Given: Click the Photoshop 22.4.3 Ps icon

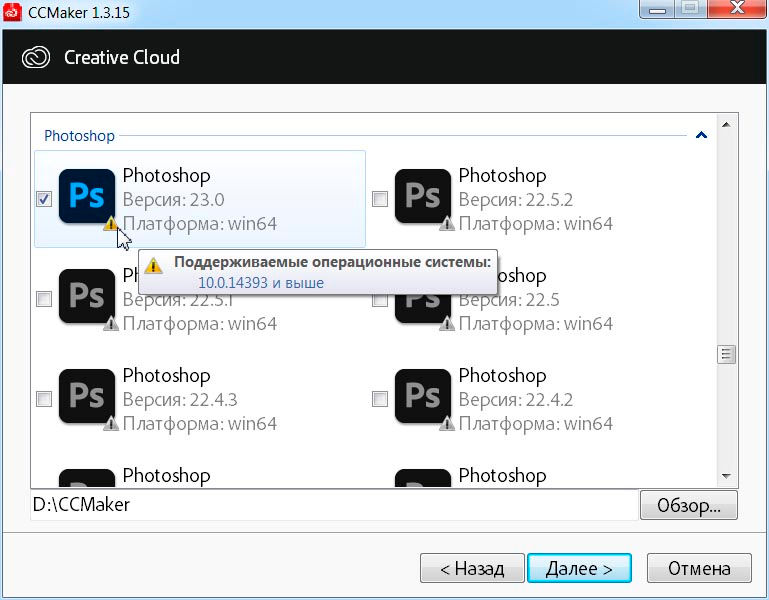Looking at the screenshot, I should [x=87, y=396].
